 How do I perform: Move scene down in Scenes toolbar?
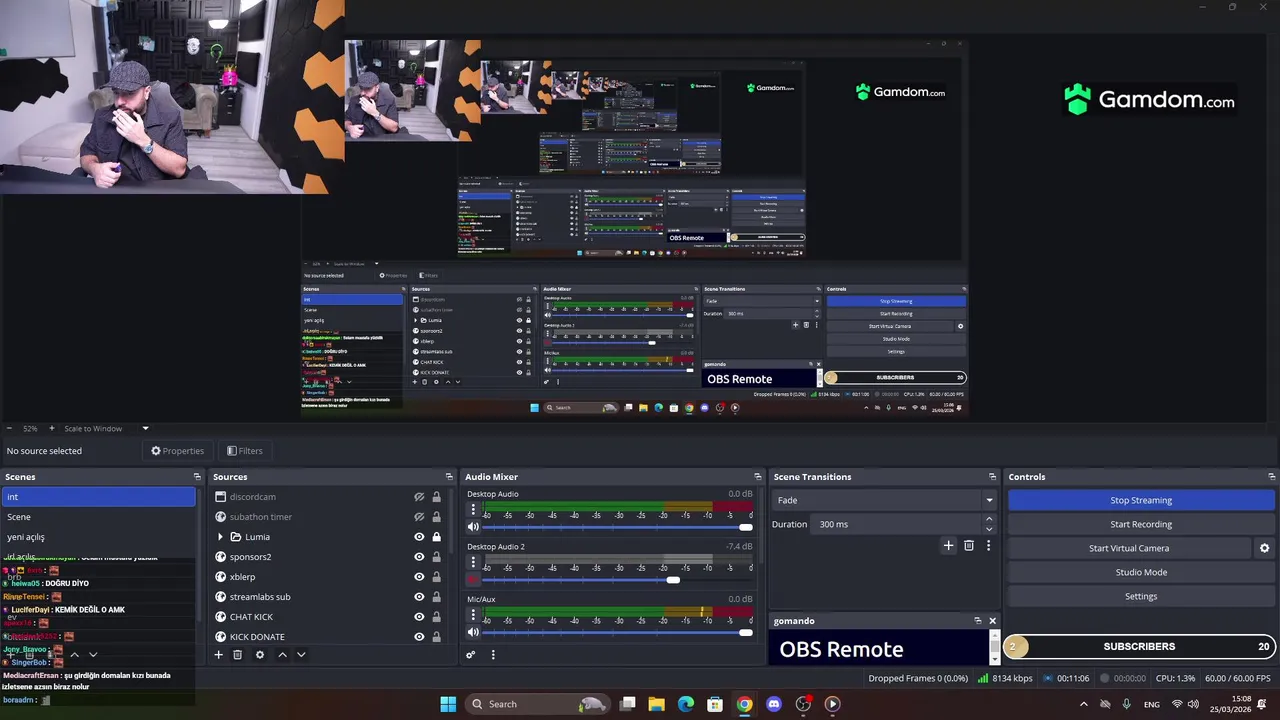pos(93,655)
